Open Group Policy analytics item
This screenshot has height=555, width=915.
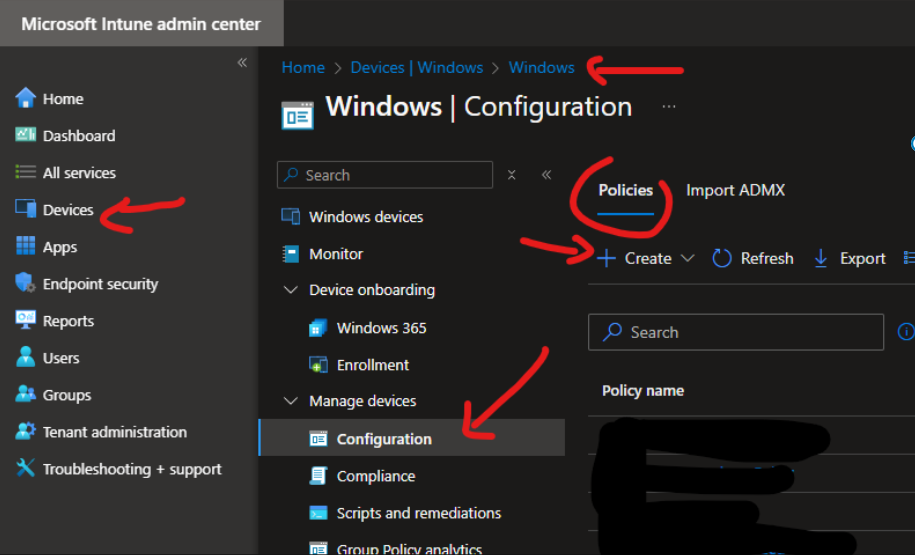pos(412,548)
